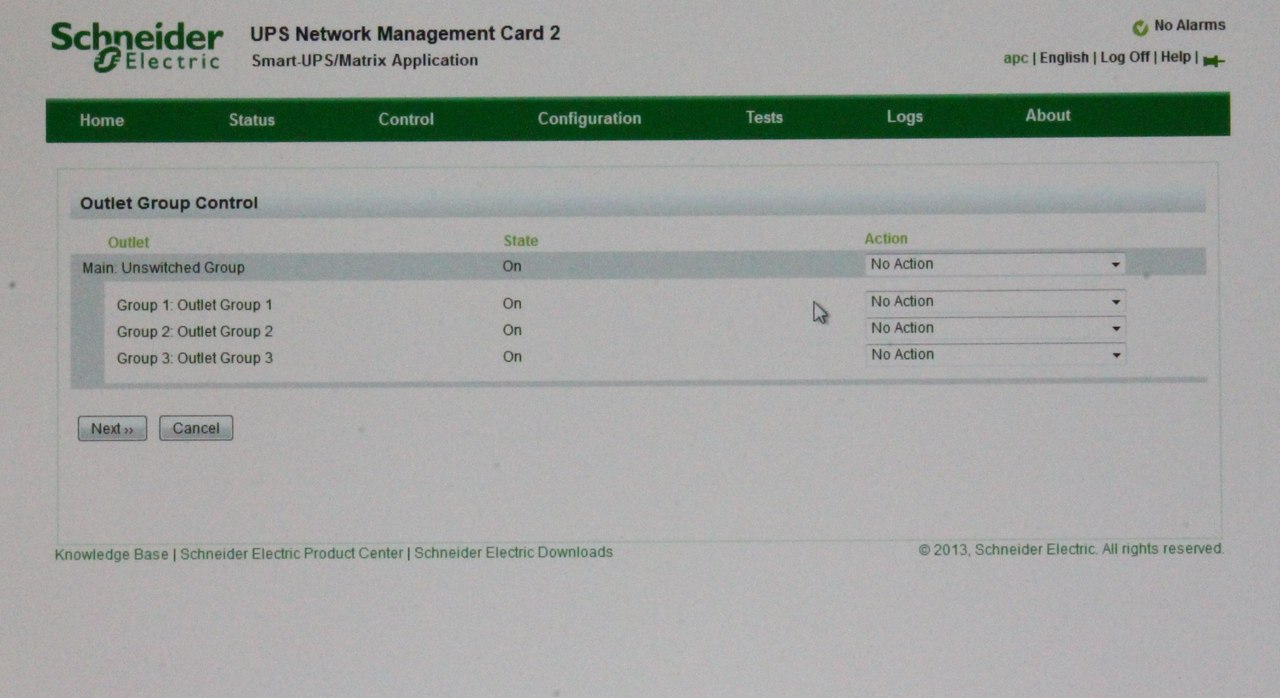Viewport: 1280px width, 698px height.
Task: Open Action dropdown for Outlet Group 3
Action: (x=995, y=354)
